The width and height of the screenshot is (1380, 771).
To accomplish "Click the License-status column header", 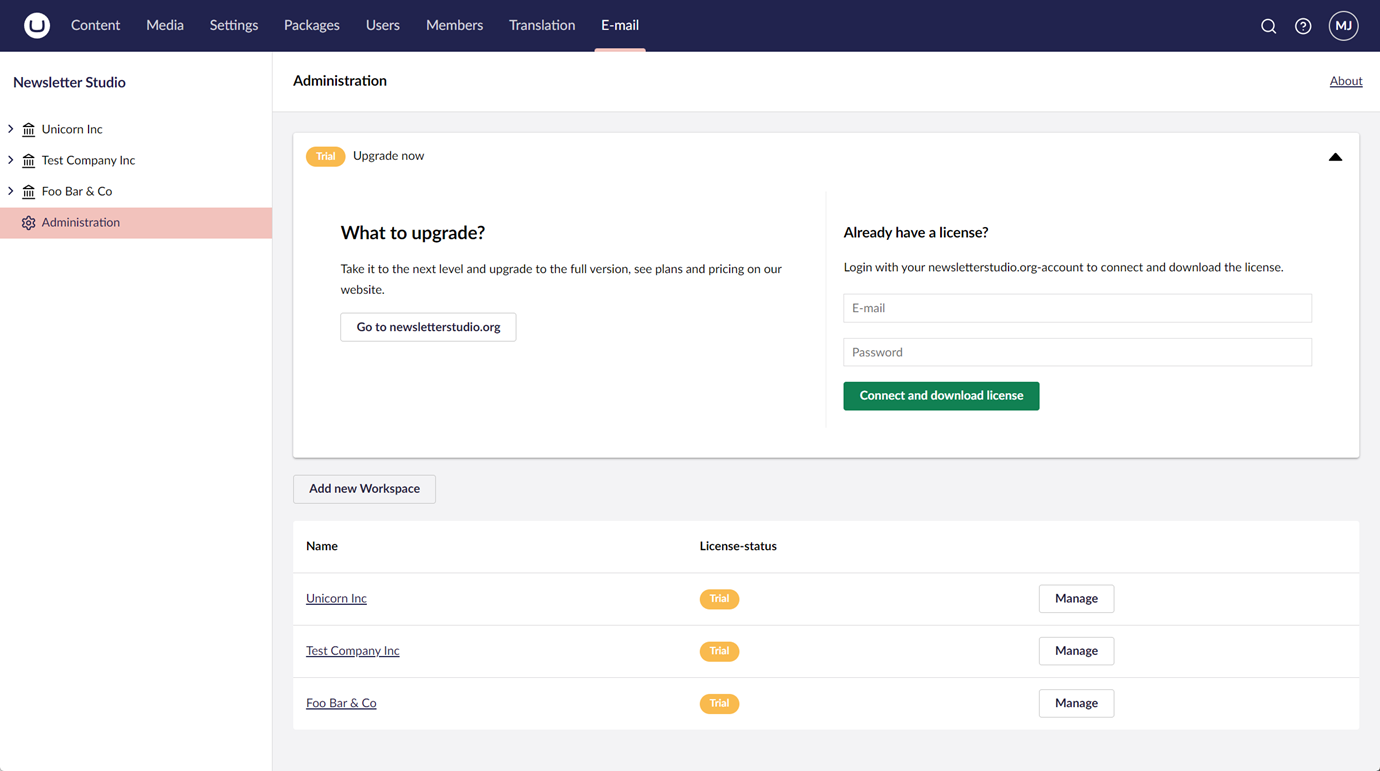I will pyautogui.click(x=738, y=546).
